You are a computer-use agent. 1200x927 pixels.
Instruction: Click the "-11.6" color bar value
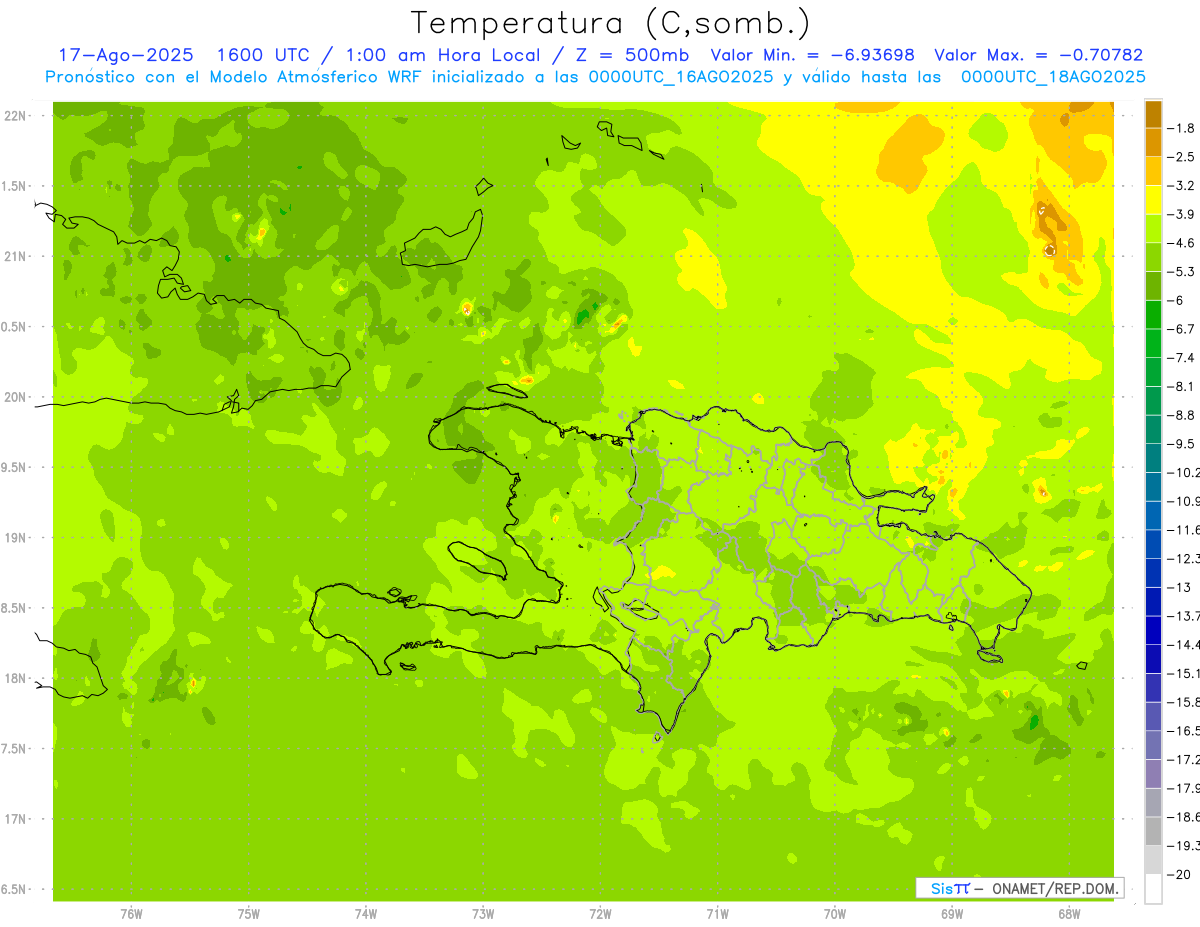tap(1184, 530)
